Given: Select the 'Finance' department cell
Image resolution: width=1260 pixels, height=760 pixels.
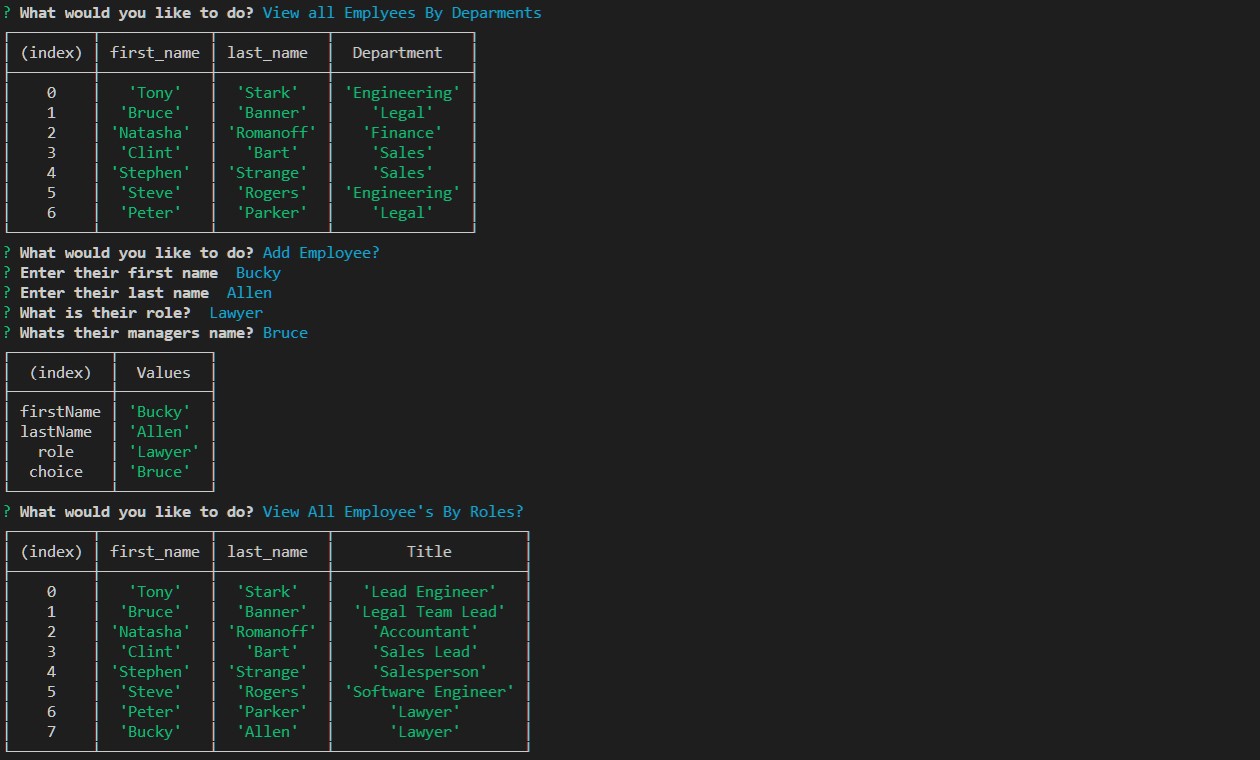Looking at the screenshot, I should [402, 132].
